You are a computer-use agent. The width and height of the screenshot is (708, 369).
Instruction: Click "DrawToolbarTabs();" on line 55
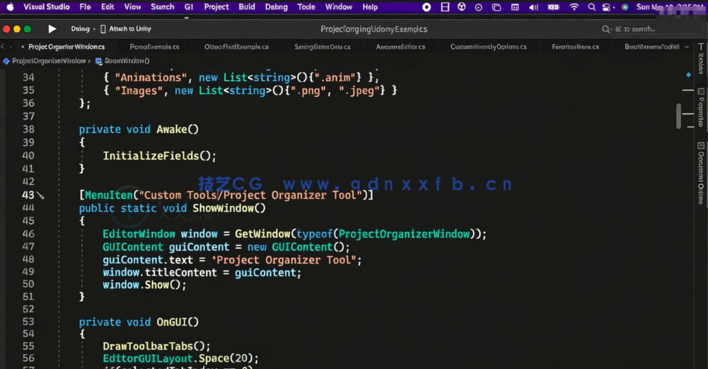pos(156,346)
